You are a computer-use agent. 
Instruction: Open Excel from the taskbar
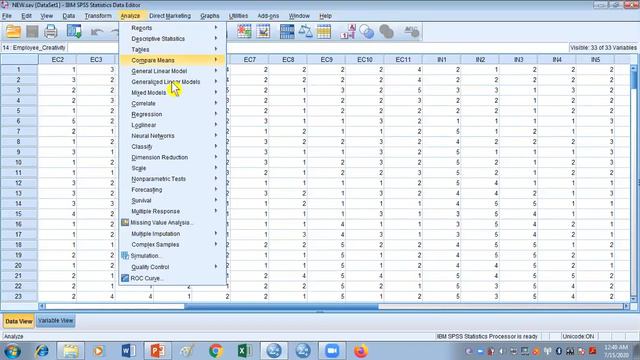click(x=245, y=351)
